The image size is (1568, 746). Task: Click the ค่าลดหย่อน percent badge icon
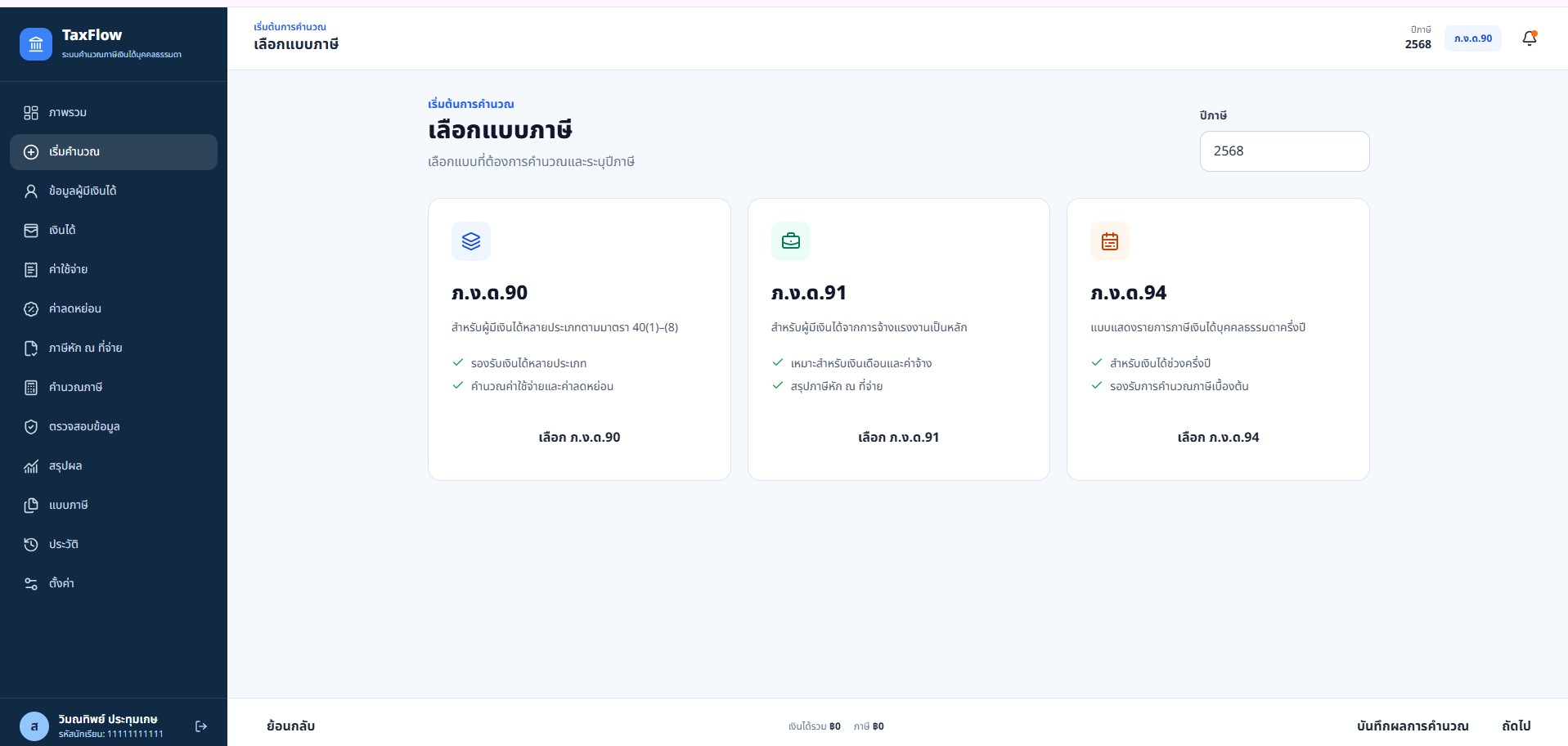click(31, 309)
